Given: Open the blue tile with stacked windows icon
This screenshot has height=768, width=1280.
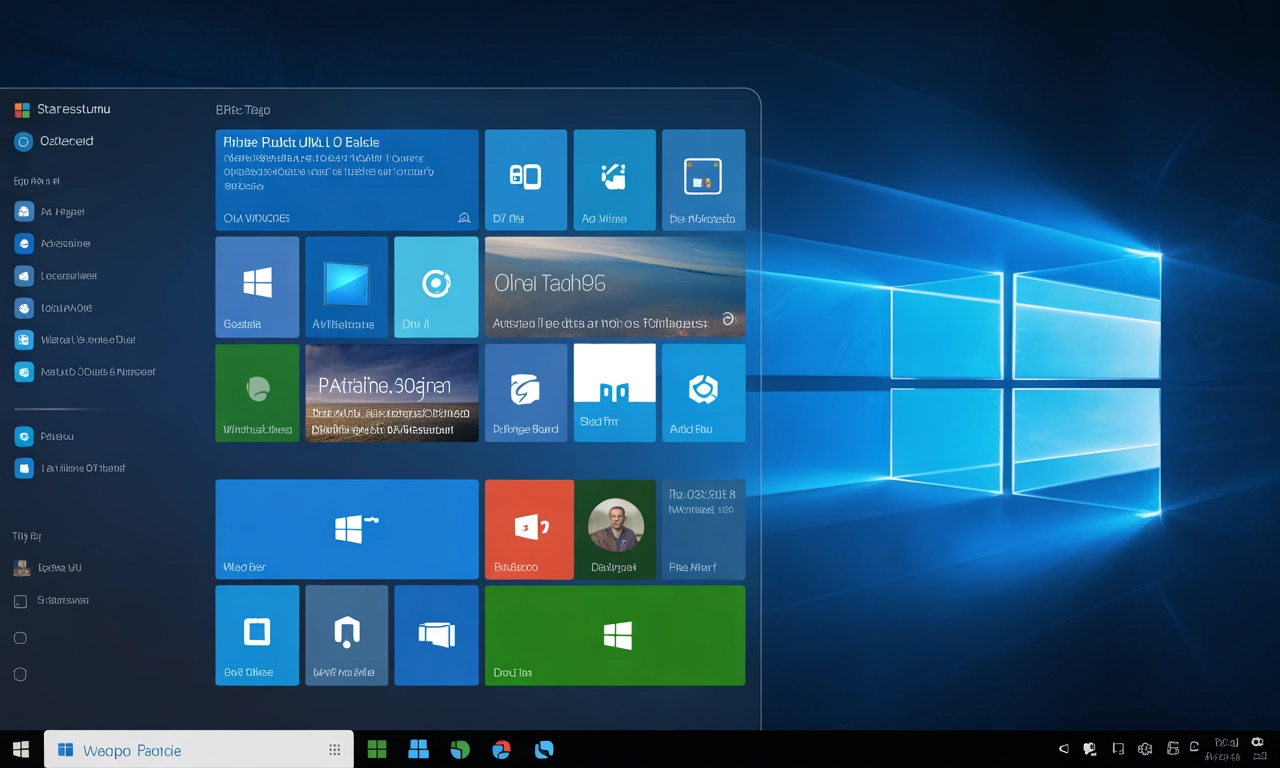Looking at the screenshot, I should click(436, 635).
